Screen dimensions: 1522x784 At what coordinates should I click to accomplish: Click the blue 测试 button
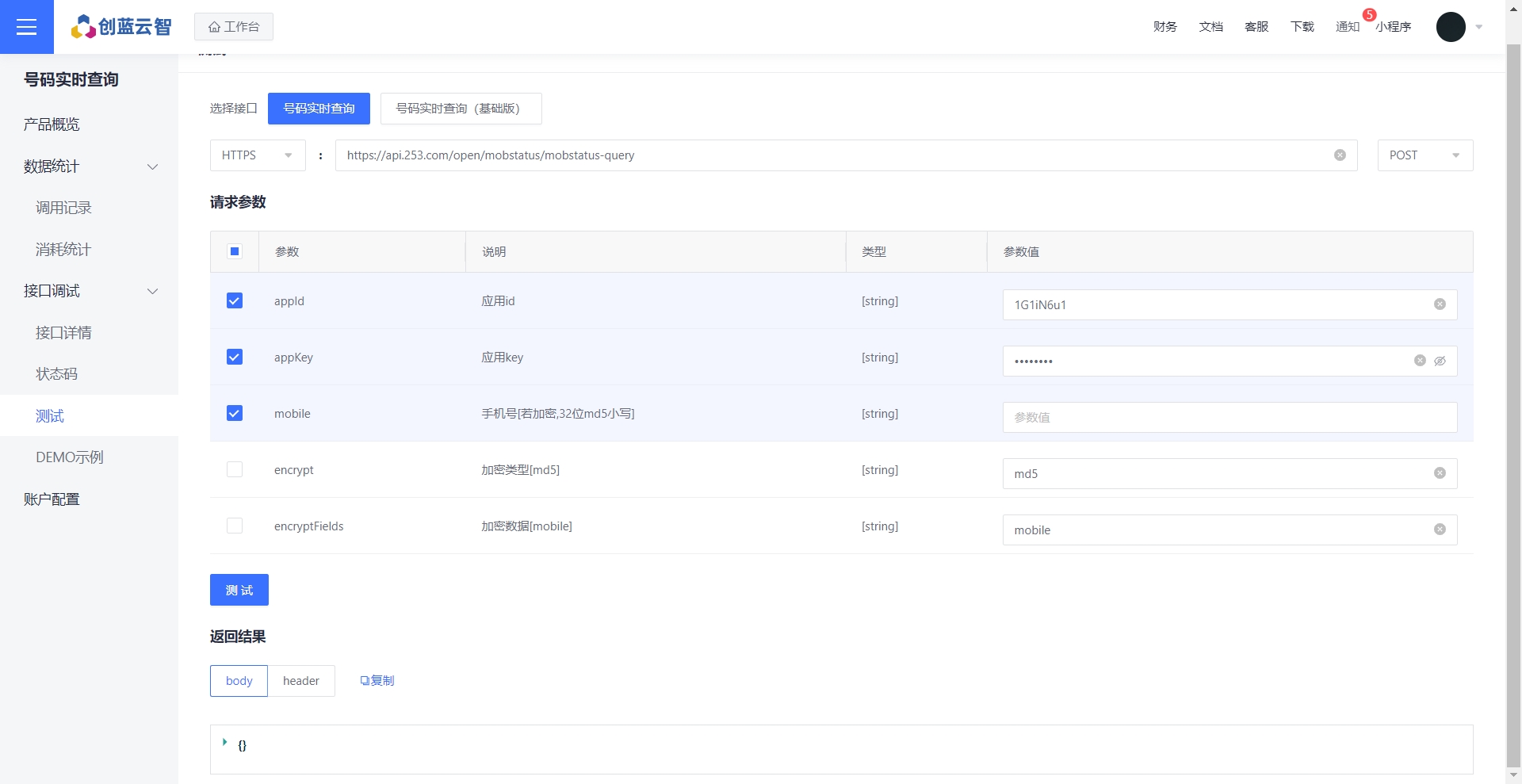coord(239,590)
